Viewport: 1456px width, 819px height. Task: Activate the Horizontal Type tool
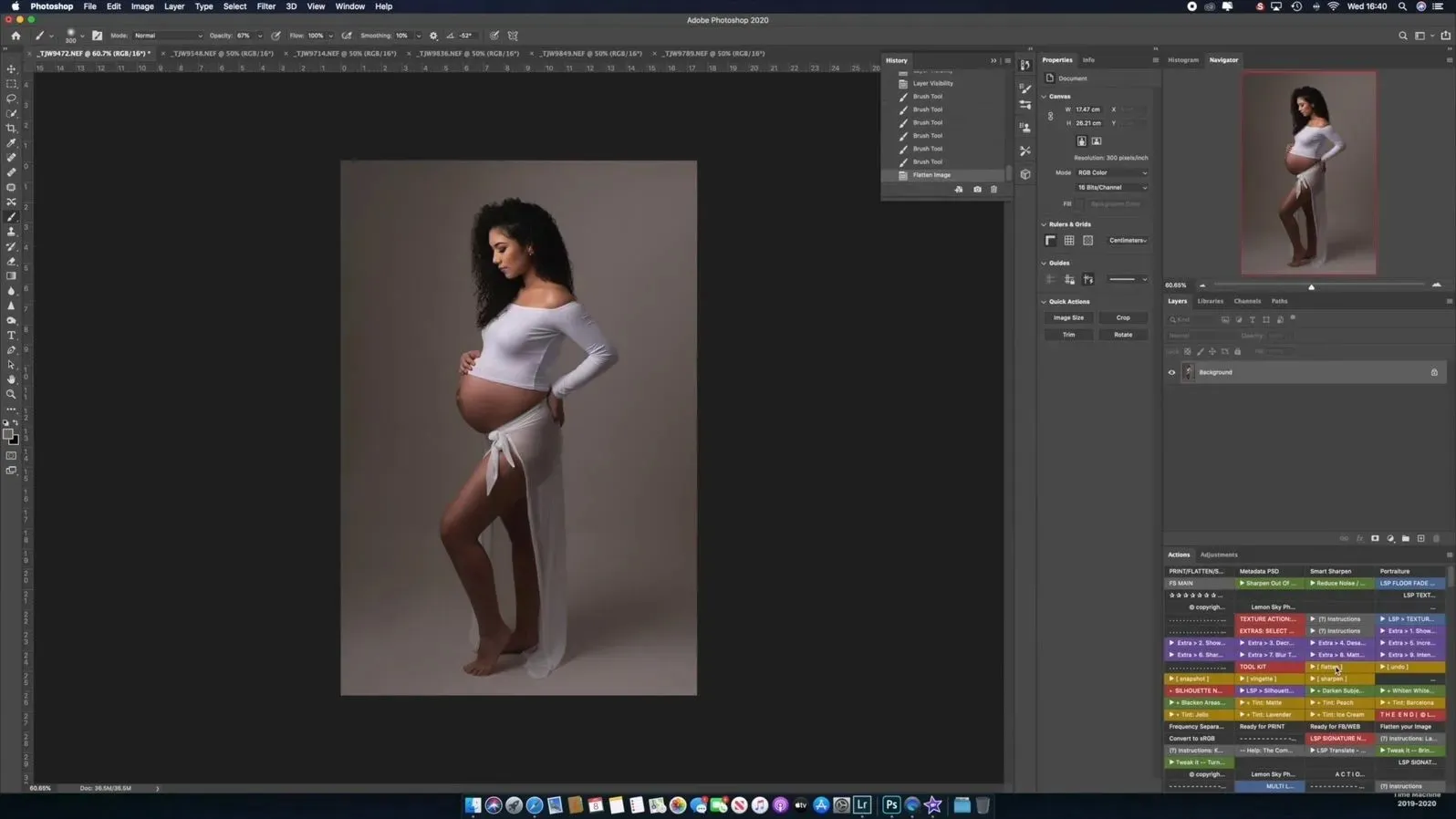pyautogui.click(x=12, y=336)
